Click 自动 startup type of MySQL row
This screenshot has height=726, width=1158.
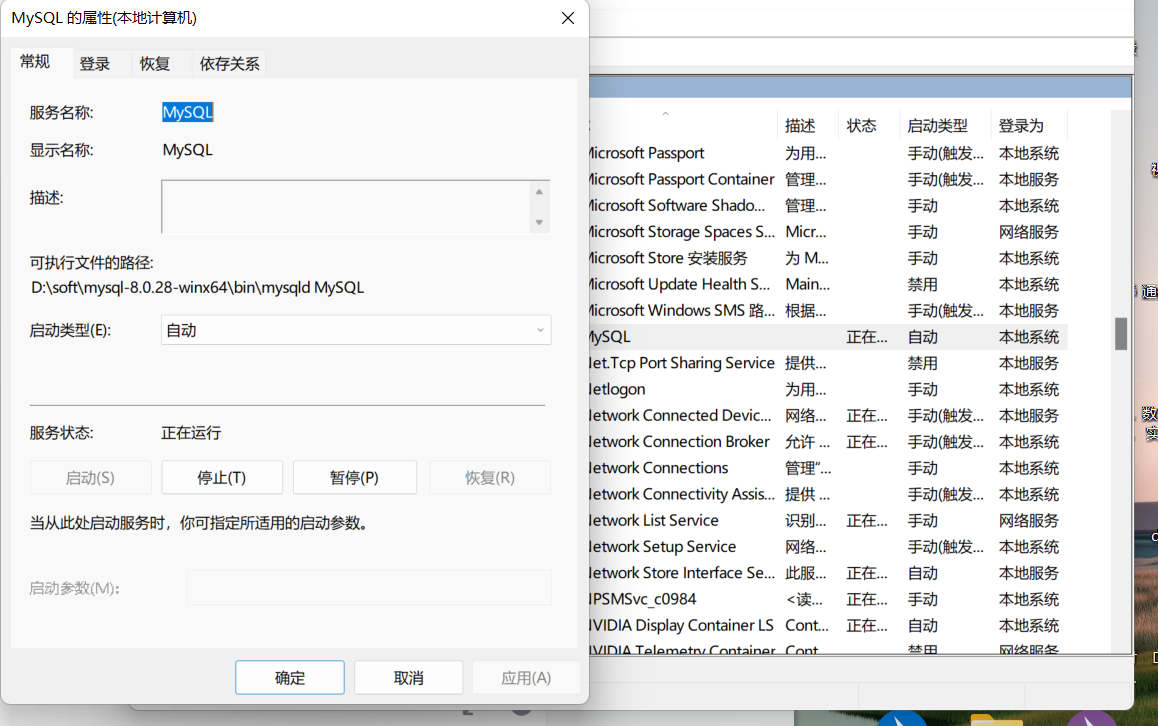922,337
